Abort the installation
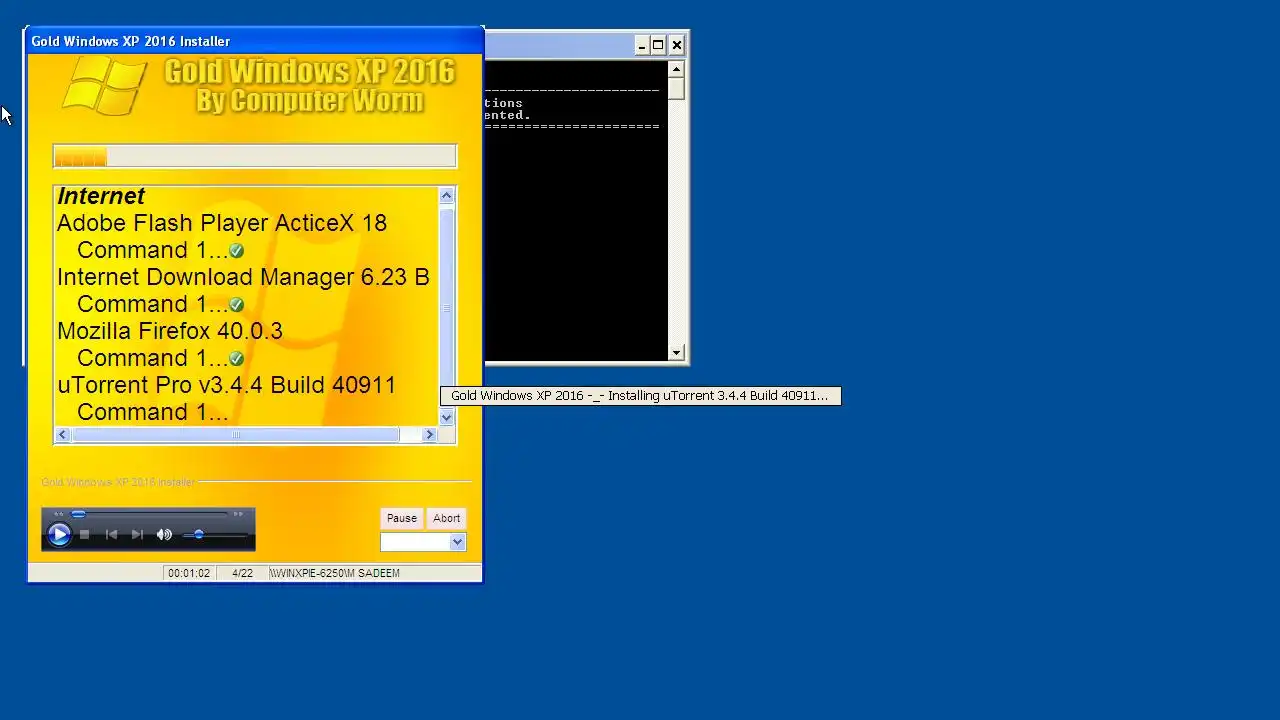This screenshot has width=1280, height=720. (x=446, y=518)
